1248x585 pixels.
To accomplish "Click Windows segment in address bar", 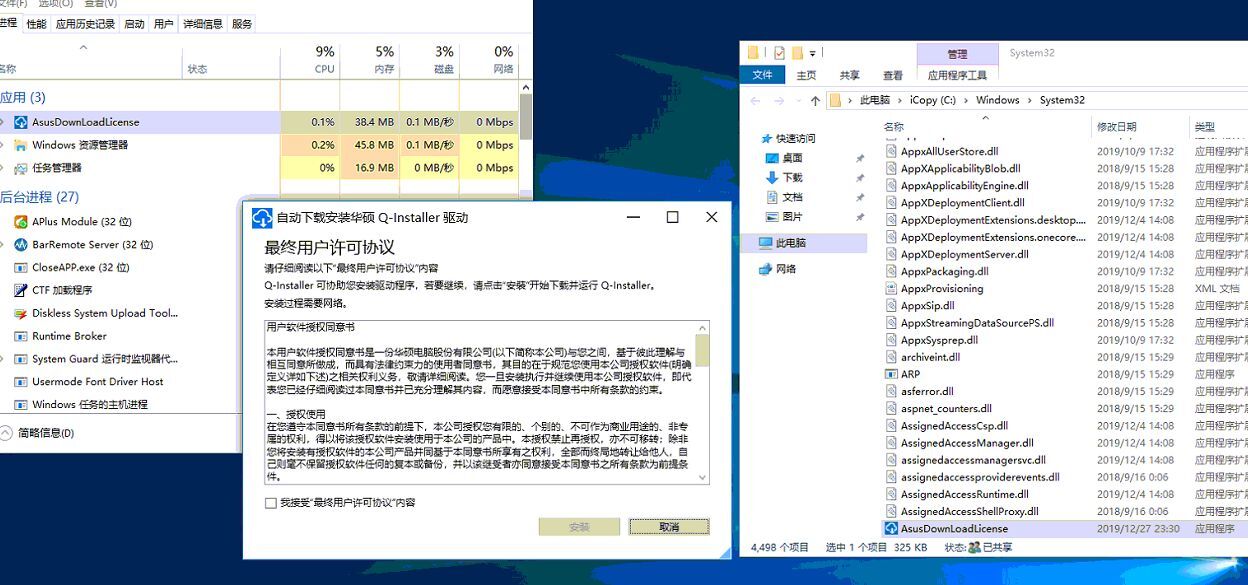I will (997, 100).
